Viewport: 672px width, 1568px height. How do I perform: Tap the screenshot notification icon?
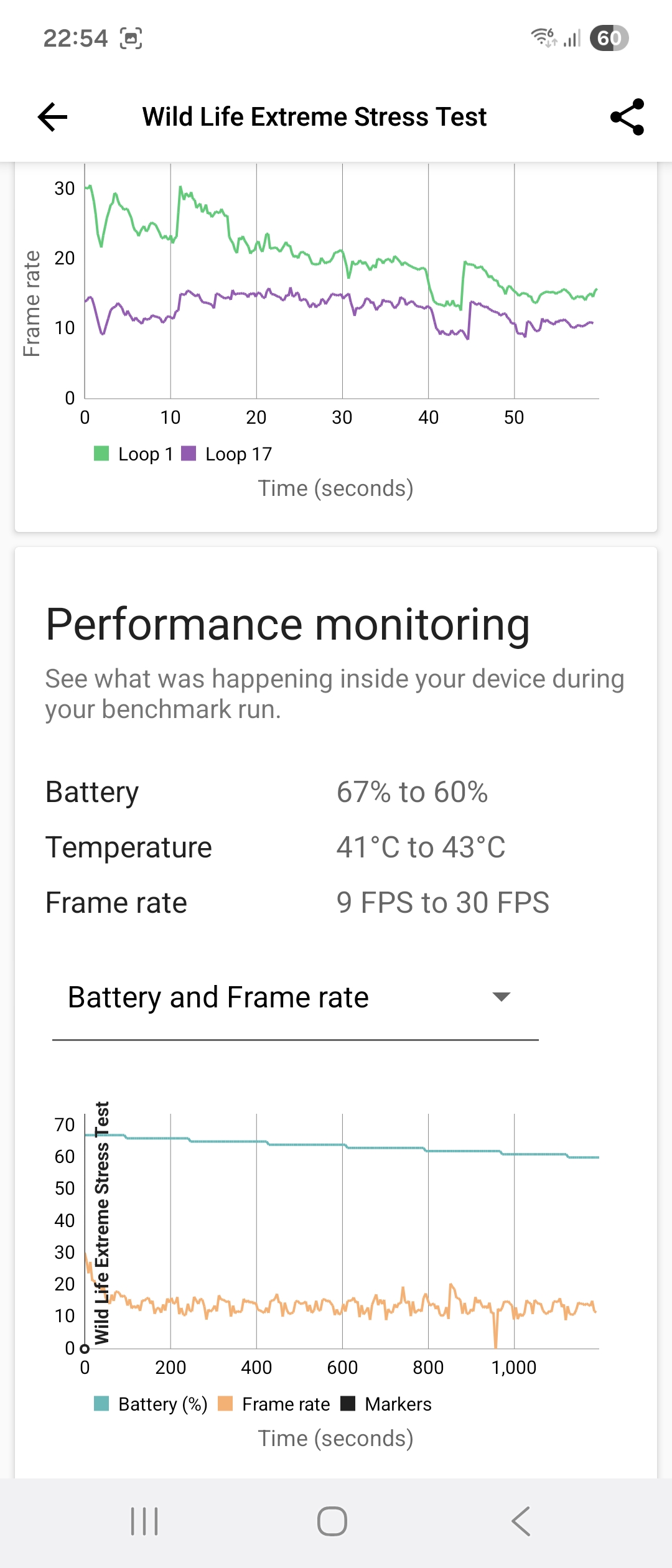(131, 38)
